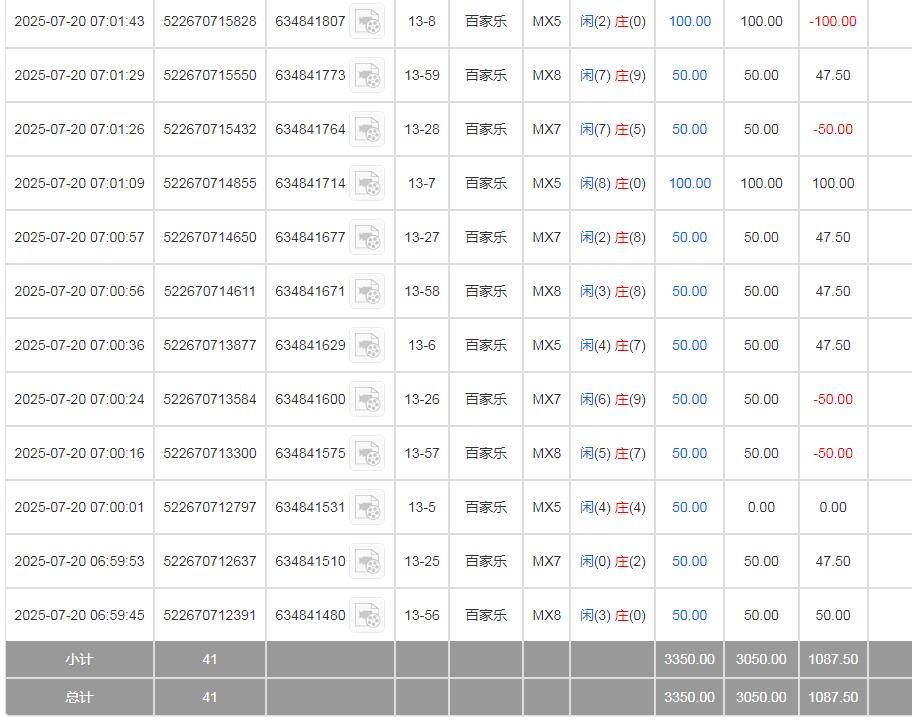The width and height of the screenshot is (912, 727).
Task: Click result 闲(8) 庄(0) for table 13-7
Action: 612,183
